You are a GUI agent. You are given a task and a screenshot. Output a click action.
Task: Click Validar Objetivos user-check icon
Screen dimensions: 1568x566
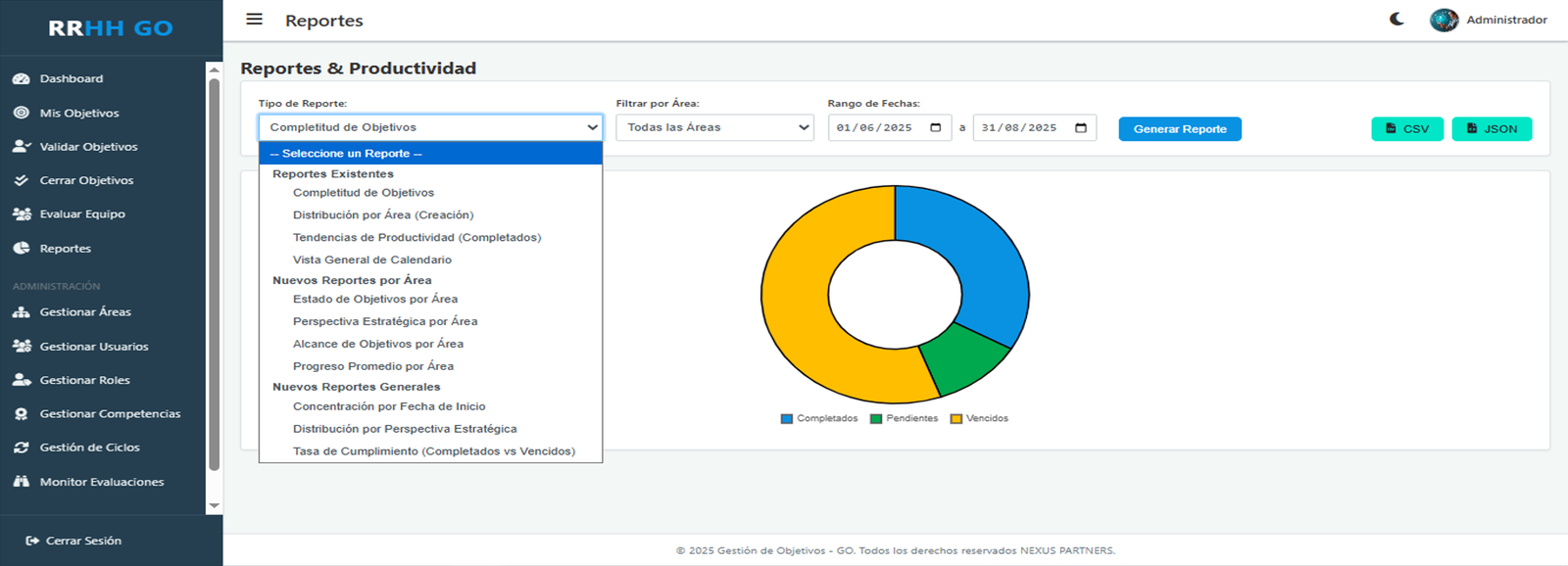[x=21, y=147]
